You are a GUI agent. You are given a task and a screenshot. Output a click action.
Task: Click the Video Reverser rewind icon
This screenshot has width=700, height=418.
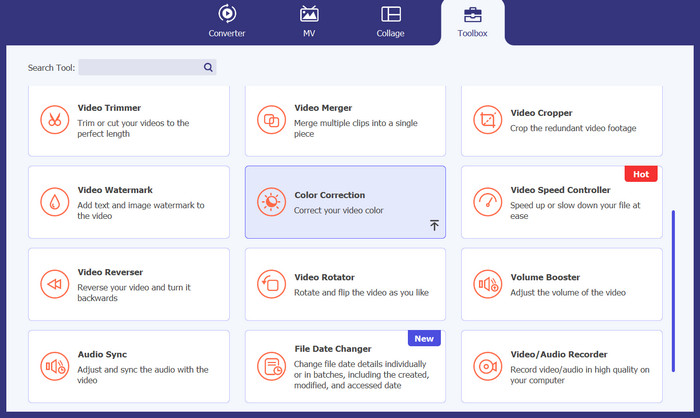point(53,284)
